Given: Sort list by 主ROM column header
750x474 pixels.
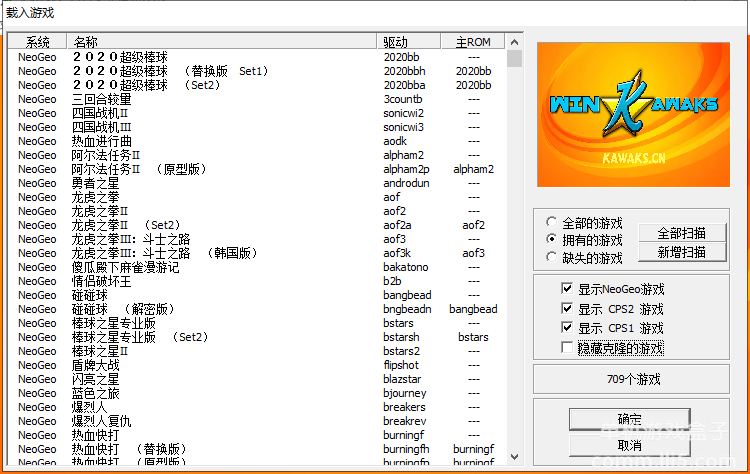Looking at the screenshot, I should tap(473, 42).
